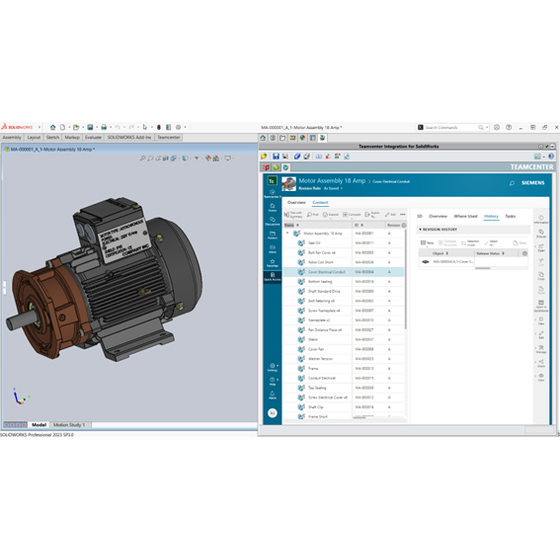Click the Save icon in SOLIDWORKS toolbar
Image resolution: width=560 pixels, height=560 pixels.
click(x=90, y=127)
